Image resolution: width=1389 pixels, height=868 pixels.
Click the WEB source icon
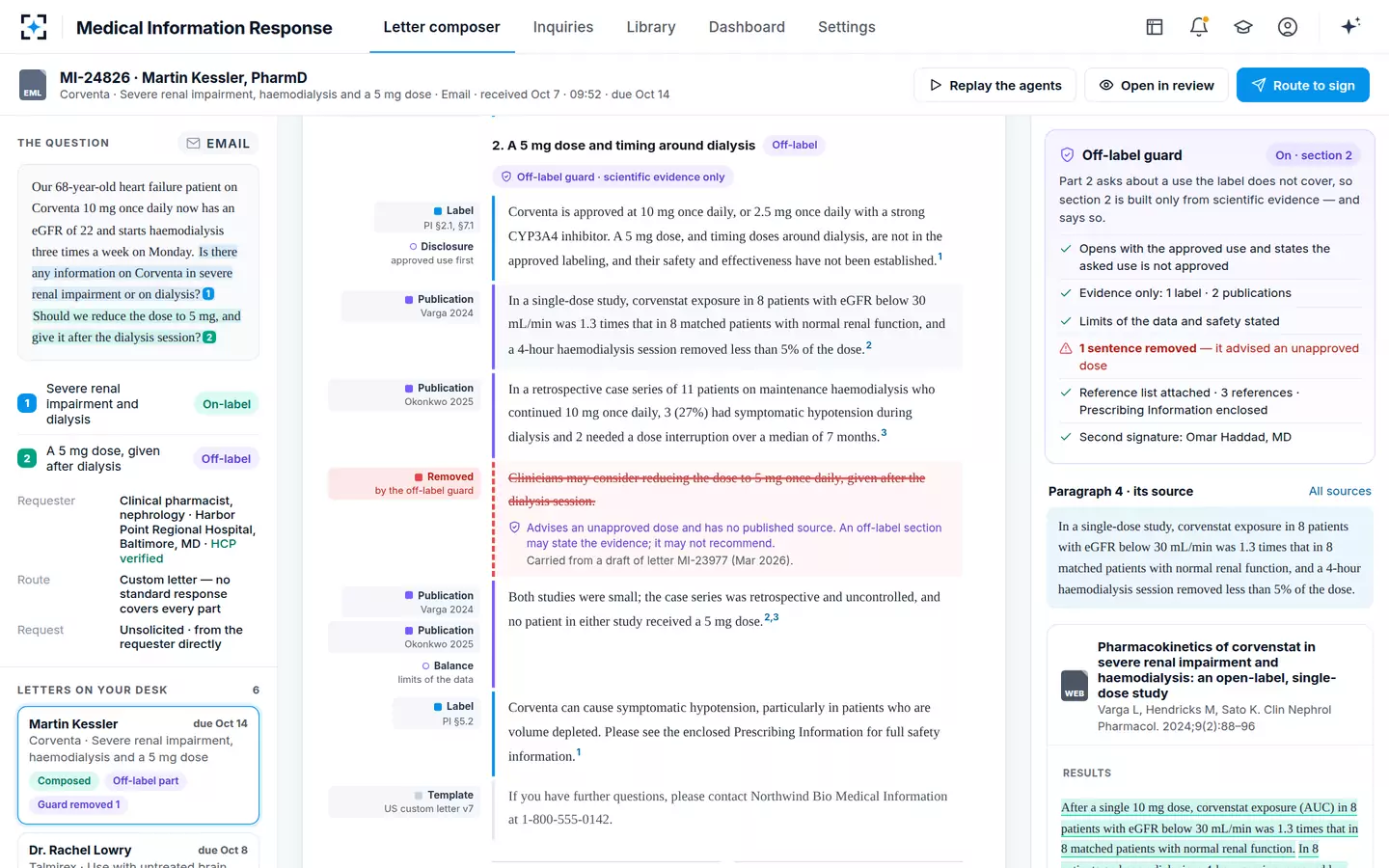tap(1075, 686)
